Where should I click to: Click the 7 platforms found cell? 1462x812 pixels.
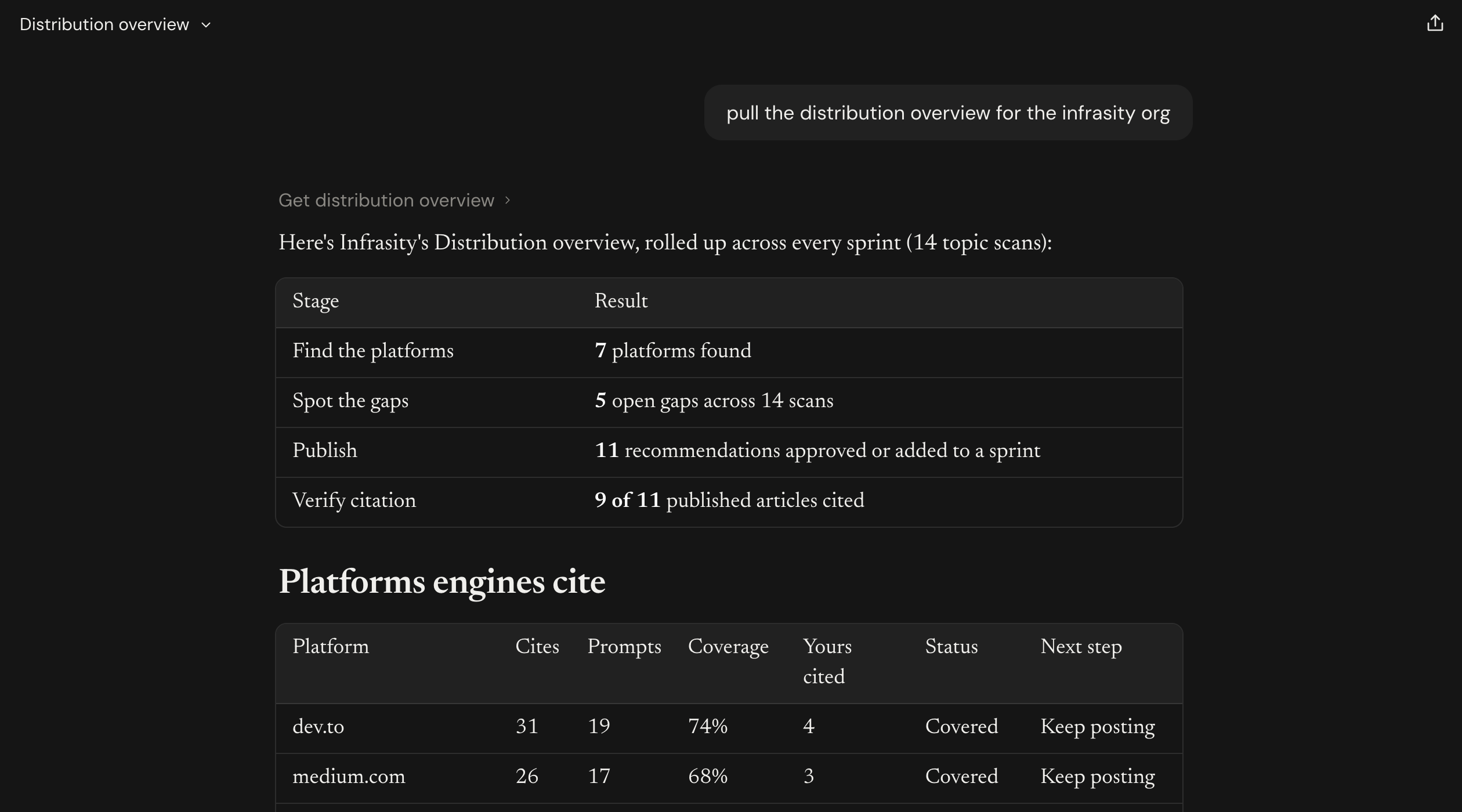tap(673, 350)
